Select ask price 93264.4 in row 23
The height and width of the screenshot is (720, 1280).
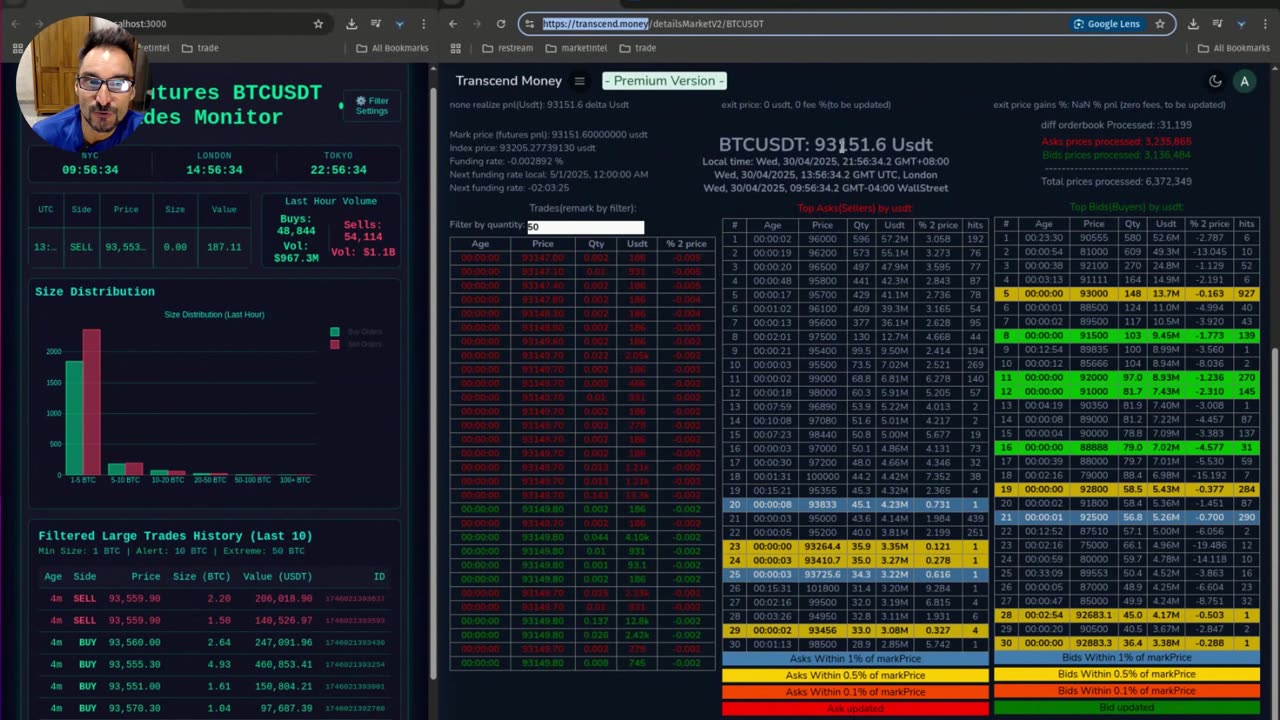point(822,547)
